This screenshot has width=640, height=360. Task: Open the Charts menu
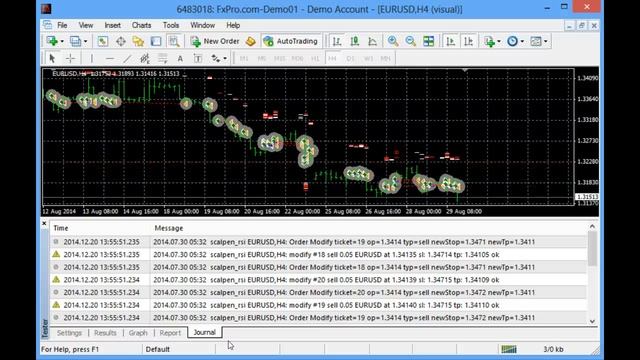pos(141,25)
